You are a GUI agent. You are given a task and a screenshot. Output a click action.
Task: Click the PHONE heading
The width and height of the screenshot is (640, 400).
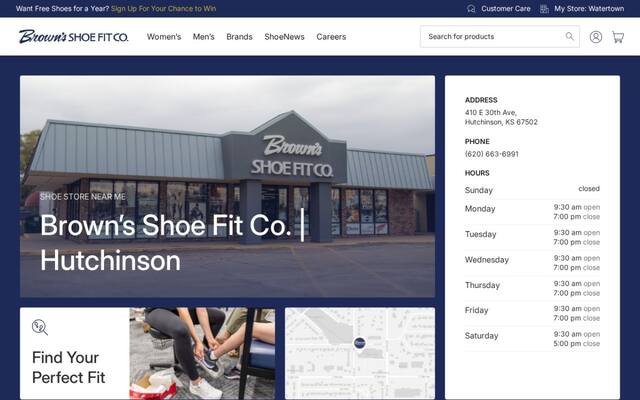pyautogui.click(x=477, y=142)
